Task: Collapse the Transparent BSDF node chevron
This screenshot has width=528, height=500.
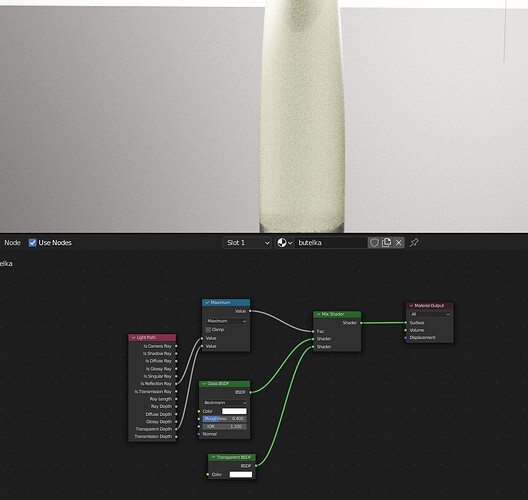Action: click(213, 457)
